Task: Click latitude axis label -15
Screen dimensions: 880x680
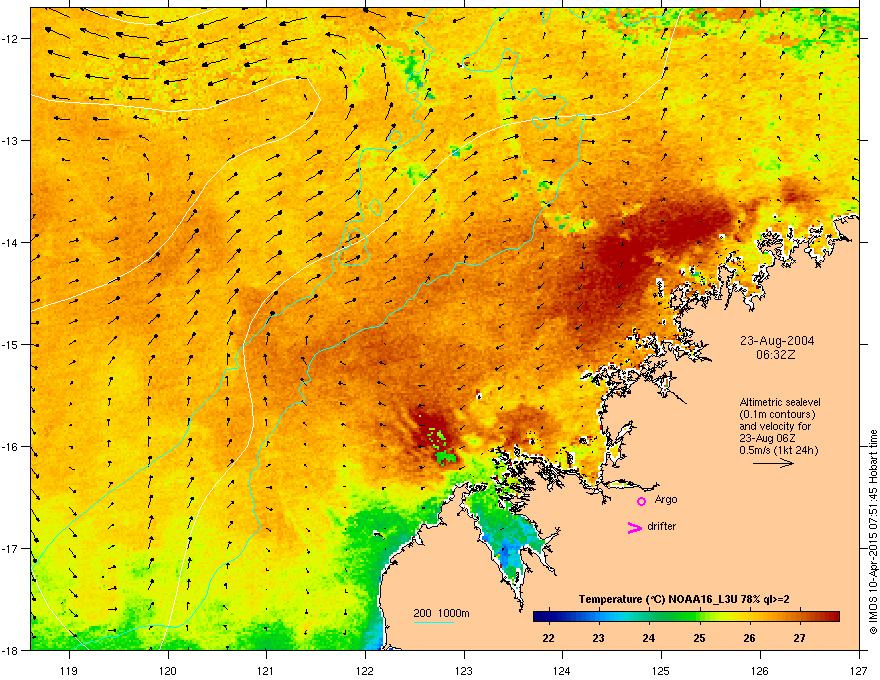Action: tap(10, 344)
